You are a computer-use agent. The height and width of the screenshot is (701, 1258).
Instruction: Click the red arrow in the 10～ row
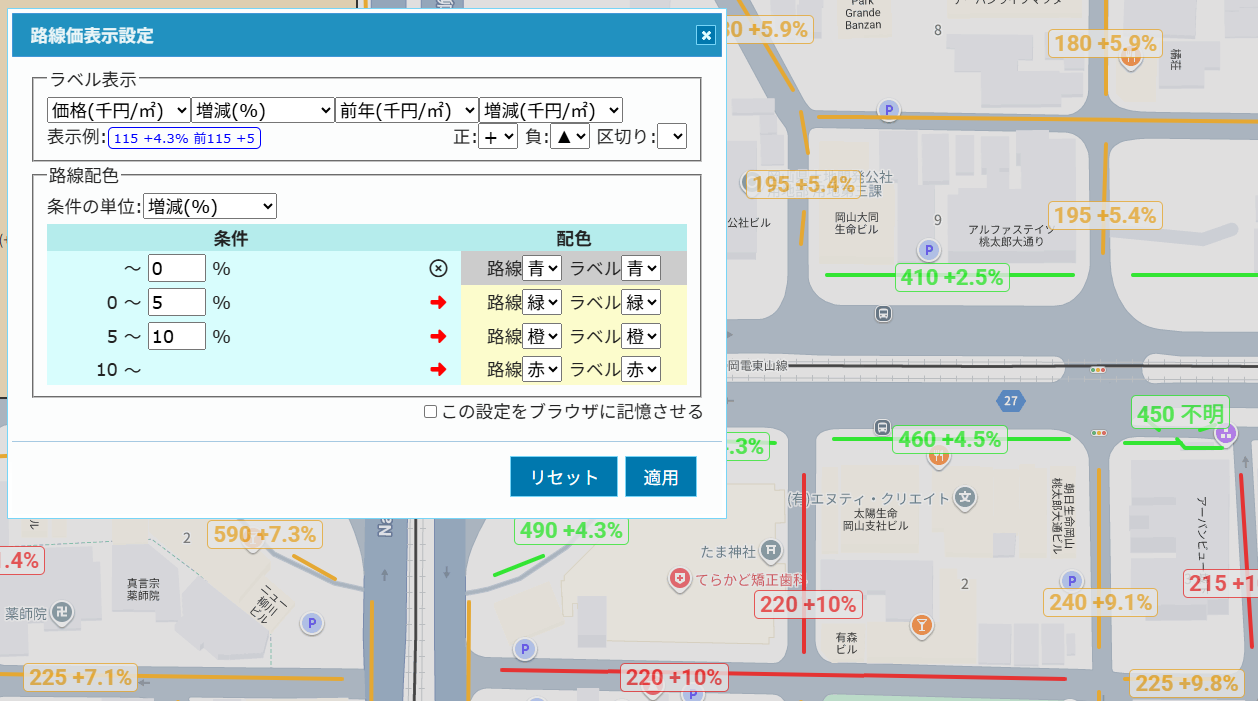(437, 370)
